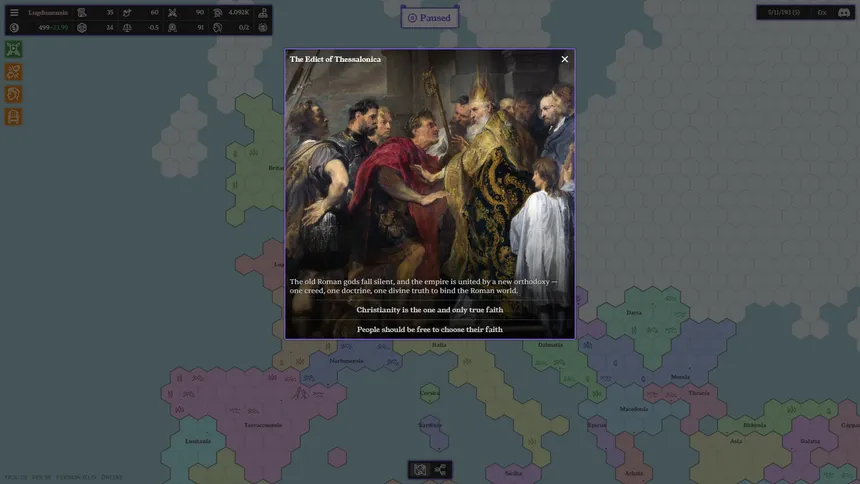The width and height of the screenshot is (860, 484).
Task: Choose 'Christianity is the one and only true faith'
Action: click(430, 310)
